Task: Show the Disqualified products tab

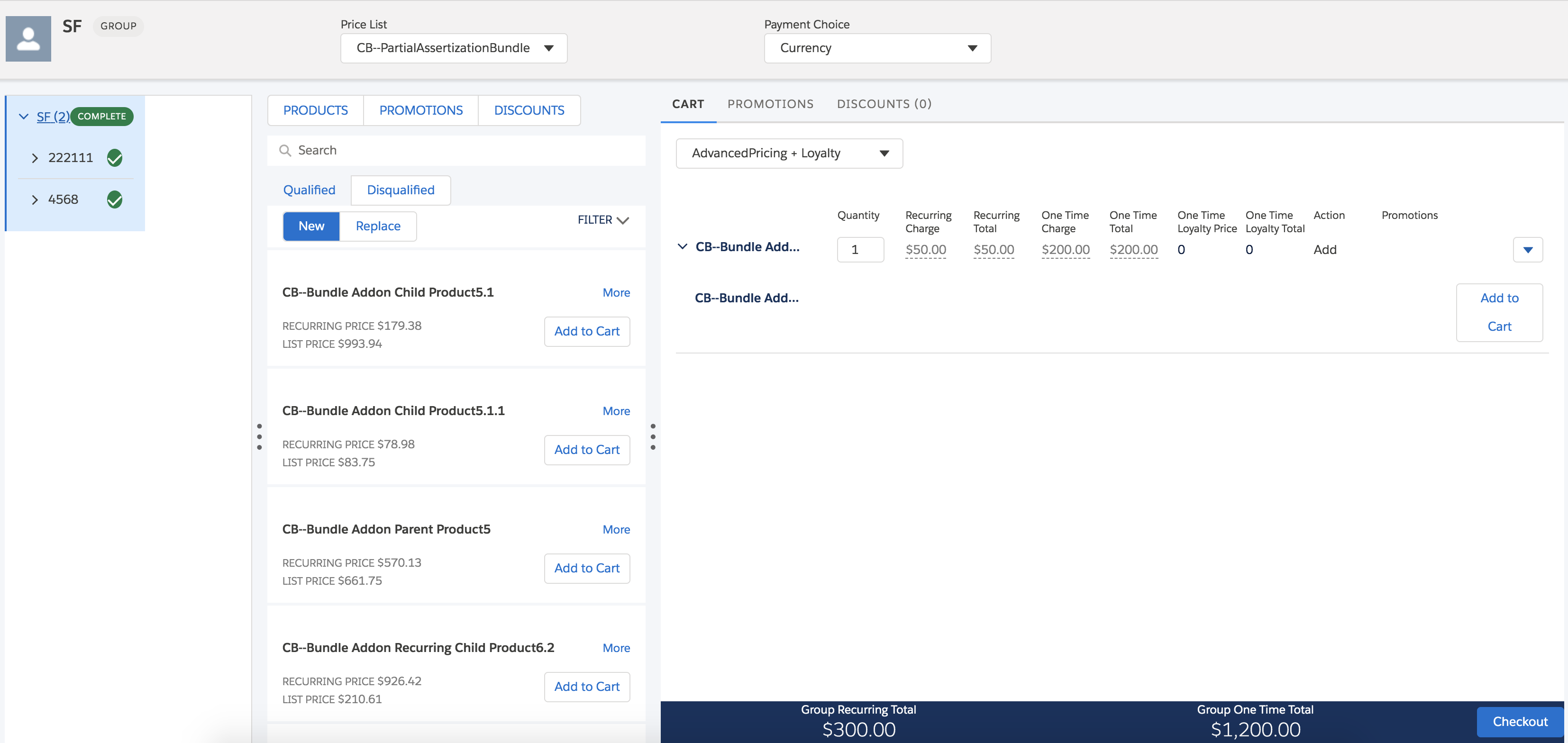Action: (x=401, y=190)
